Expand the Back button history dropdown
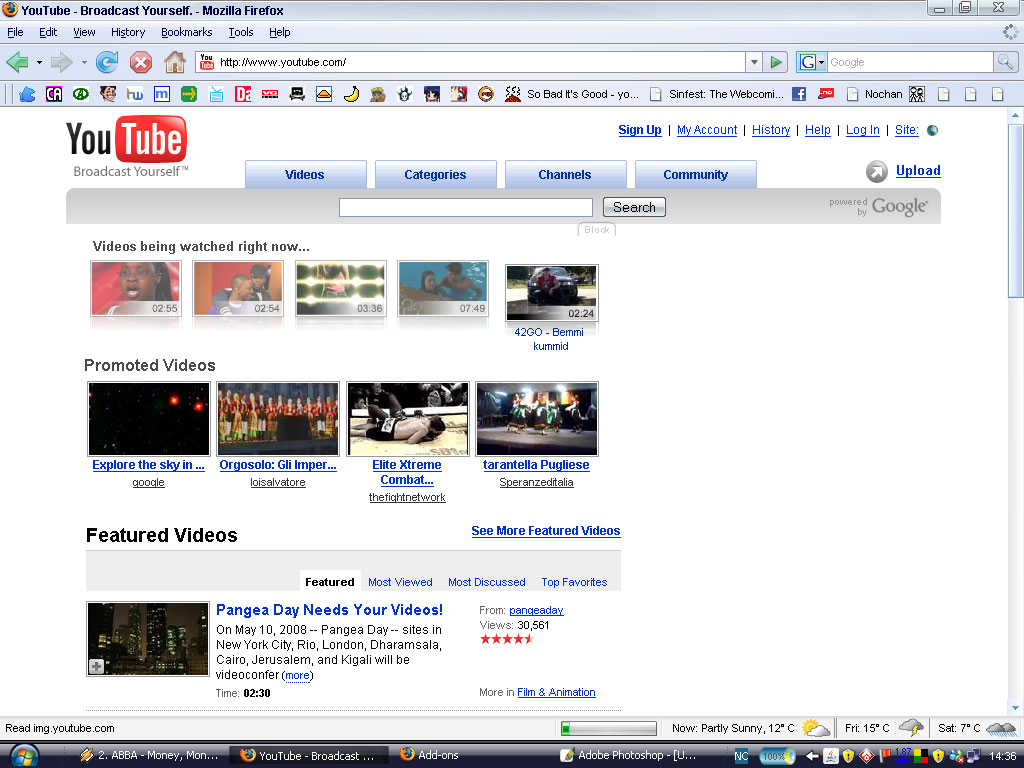The height and width of the screenshot is (768, 1024). pyautogui.click(x=39, y=63)
